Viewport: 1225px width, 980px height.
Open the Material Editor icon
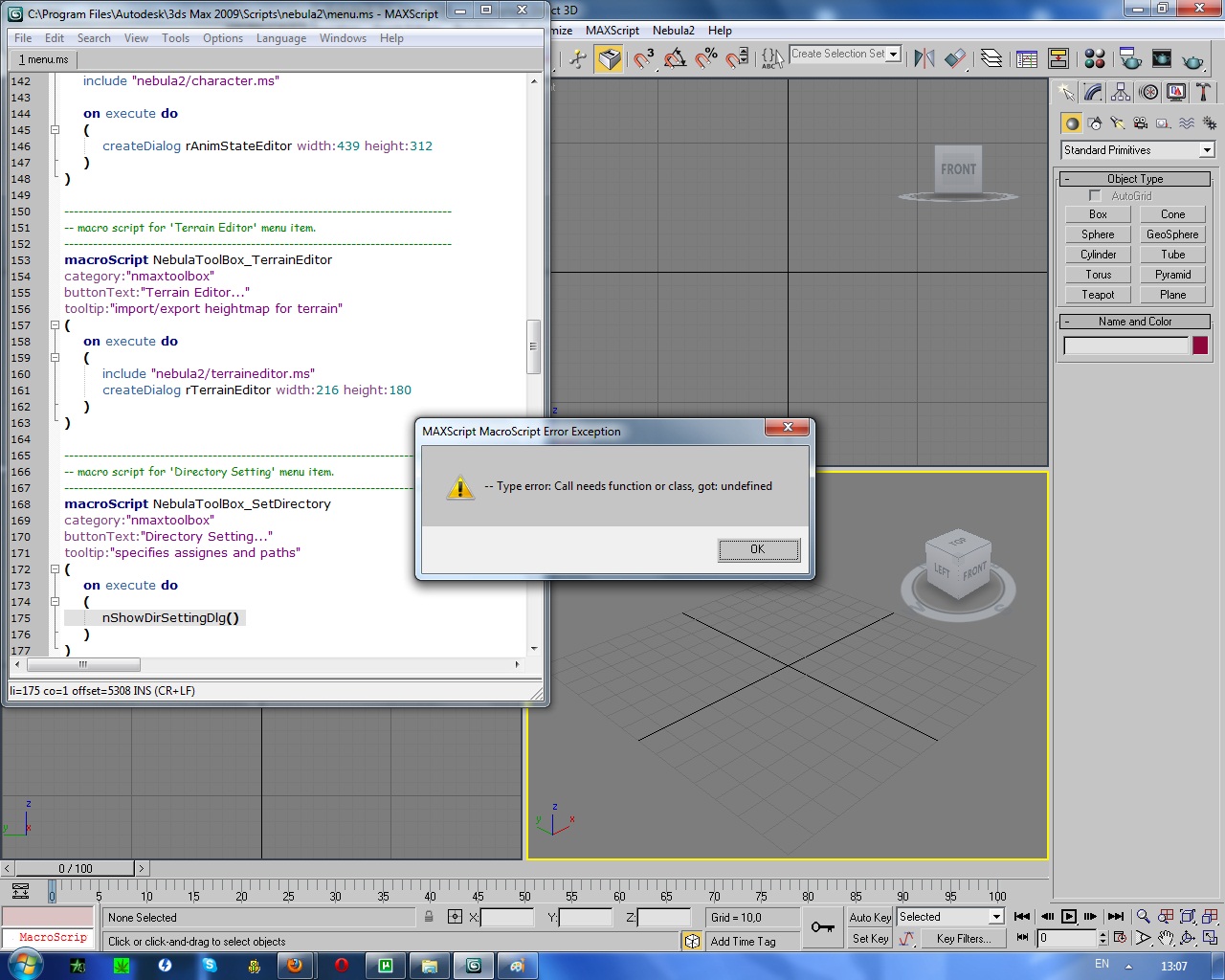[x=1095, y=59]
